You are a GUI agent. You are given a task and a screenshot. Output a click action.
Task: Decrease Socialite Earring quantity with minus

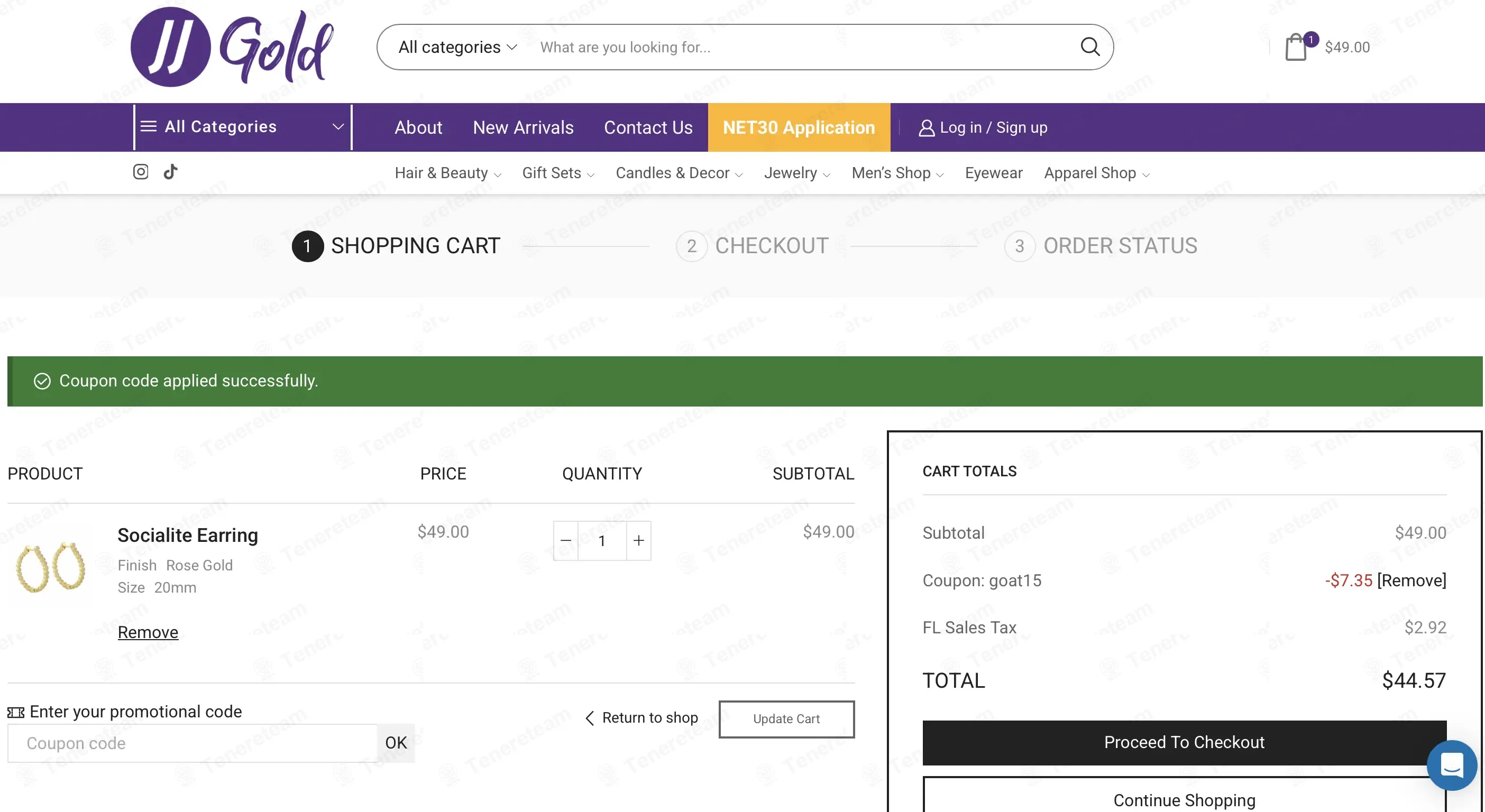[565, 541]
